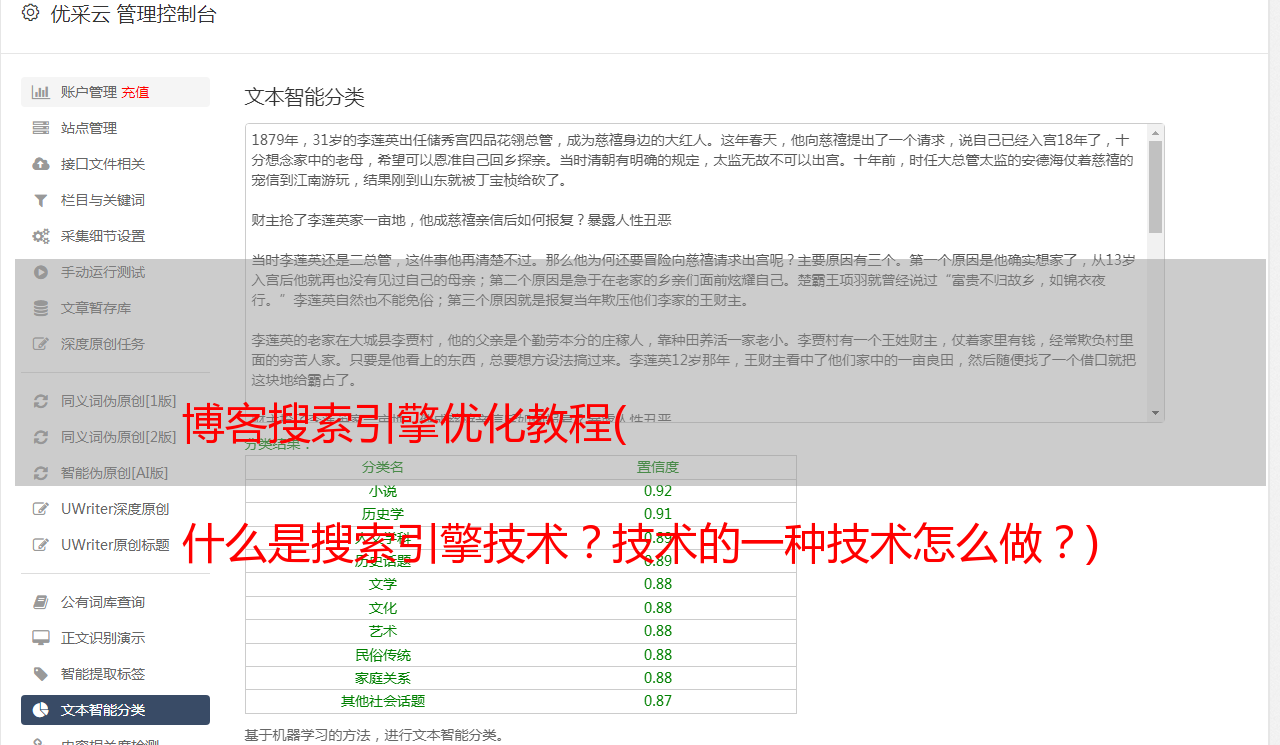
Task: Click the book icon for 公有词库查询
Action: tap(41, 602)
